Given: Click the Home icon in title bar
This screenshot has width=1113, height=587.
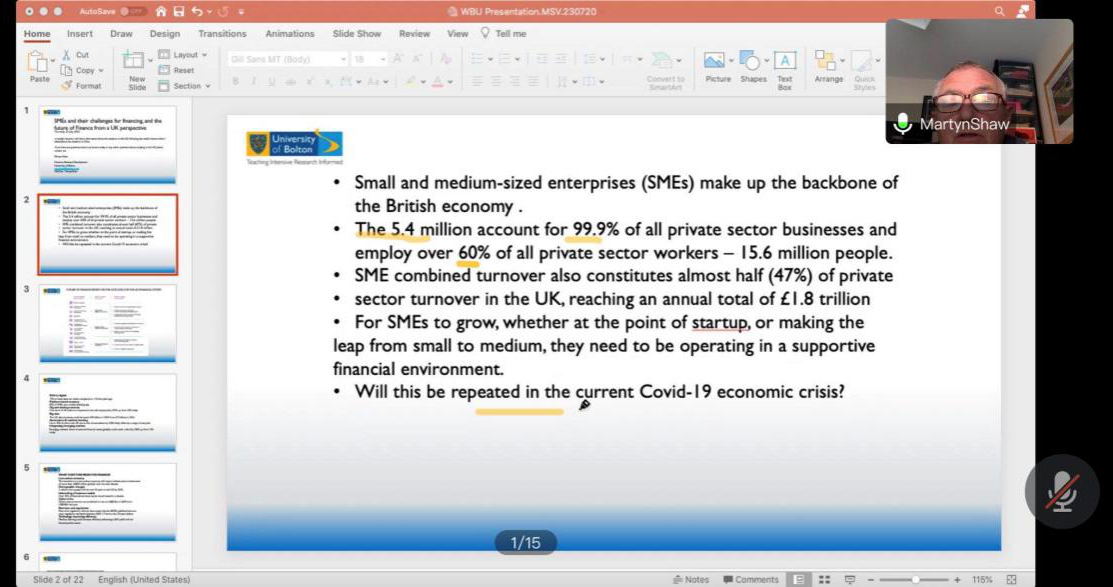Looking at the screenshot, I should [160, 11].
